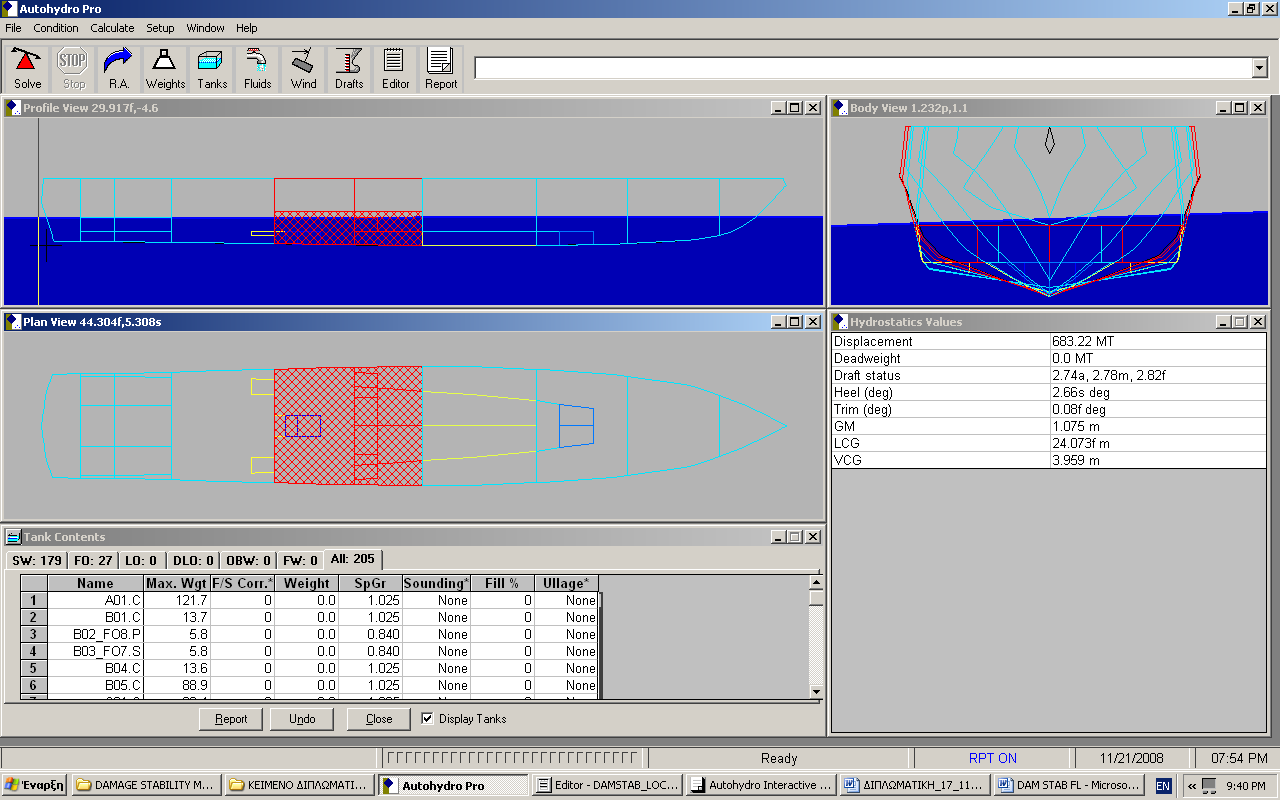This screenshot has width=1280, height=800.
Task: Click the Profile View window icon
Action: [x=13, y=108]
